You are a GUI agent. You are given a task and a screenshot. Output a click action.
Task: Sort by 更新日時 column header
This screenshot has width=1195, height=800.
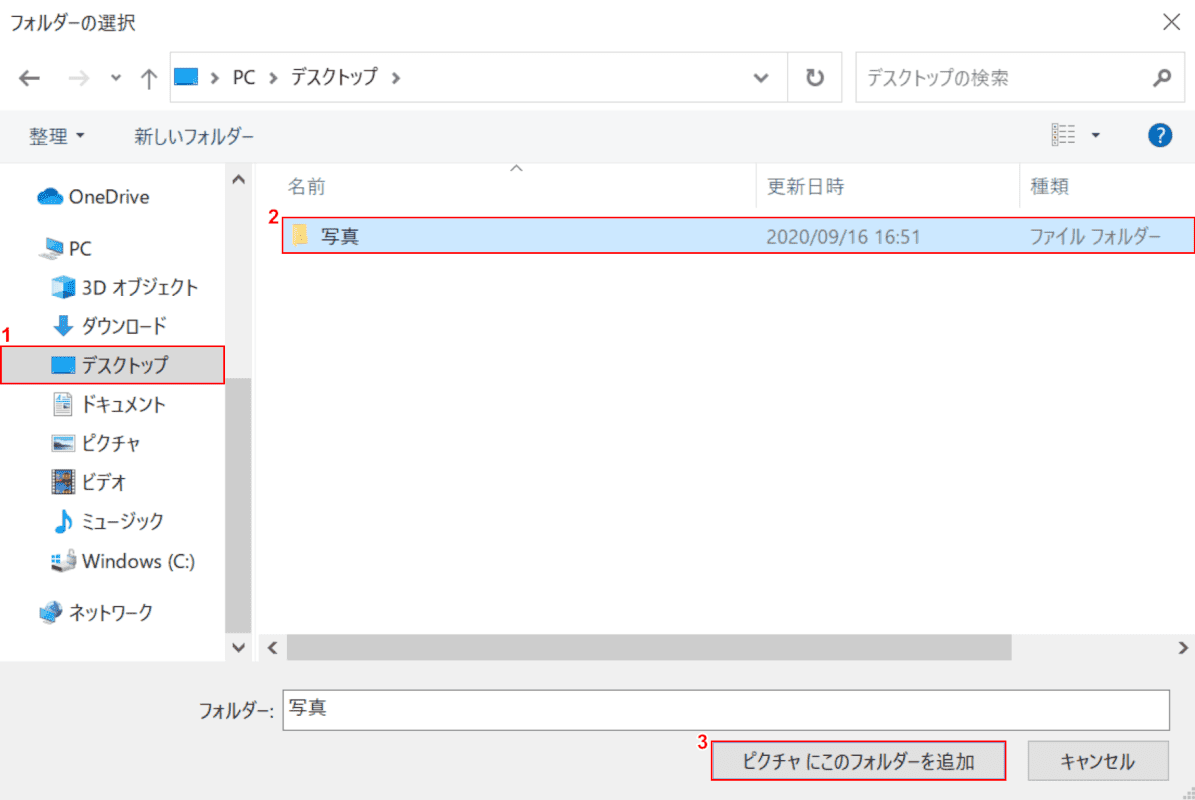(806, 187)
